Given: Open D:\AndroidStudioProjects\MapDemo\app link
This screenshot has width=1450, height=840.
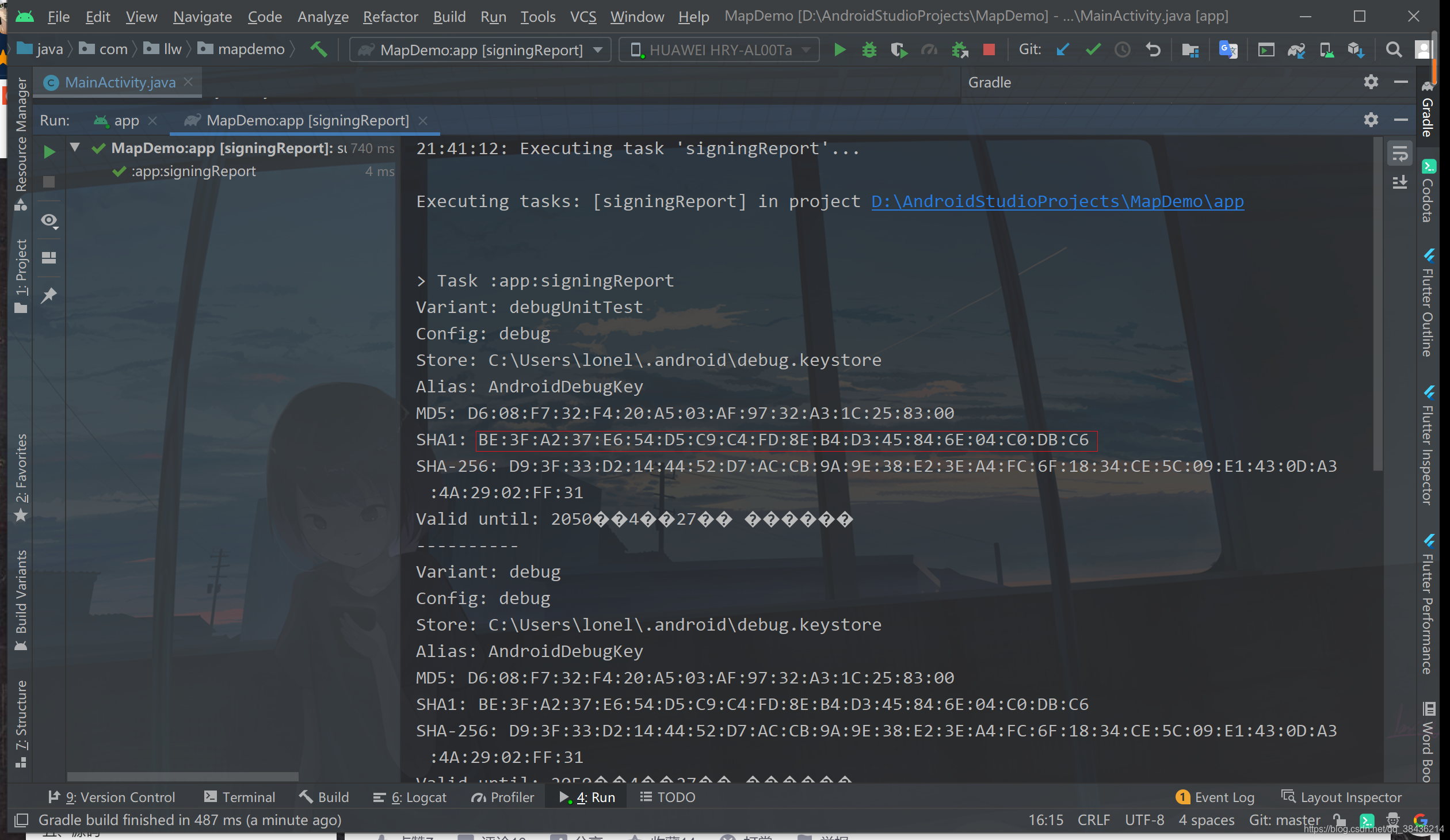Looking at the screenshot, I should tap(1057, 201).
